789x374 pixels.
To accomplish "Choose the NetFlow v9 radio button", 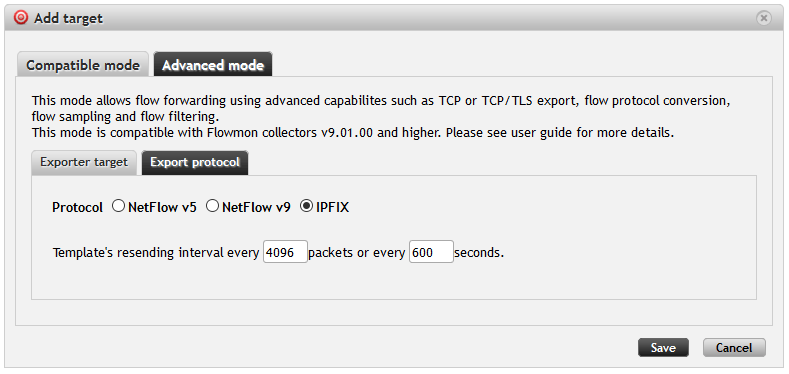I will point(213,206).
